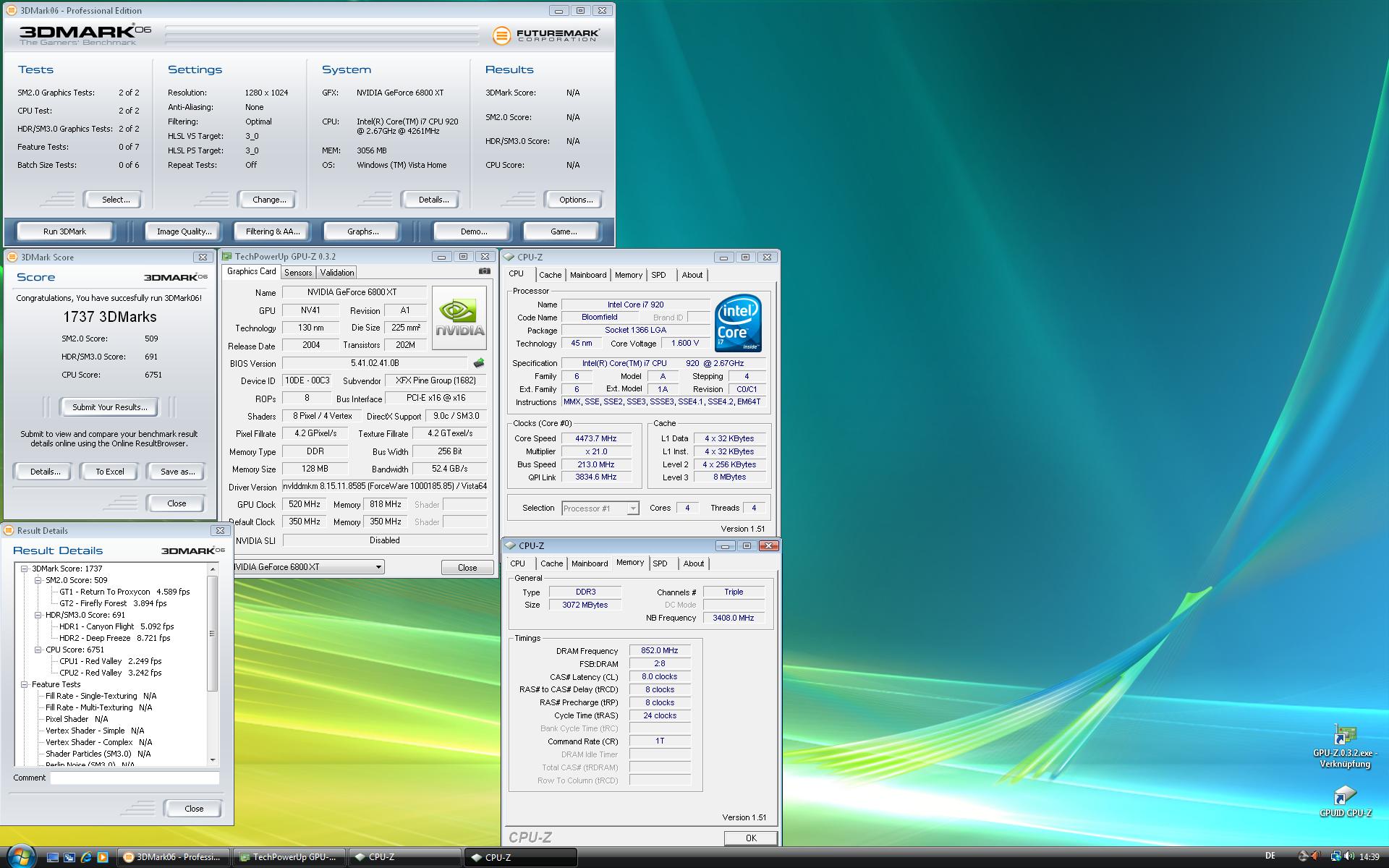This screenshot has width=1389, height=868.
Task: Click into the Comment input field
Action: [x=135, y=778]
